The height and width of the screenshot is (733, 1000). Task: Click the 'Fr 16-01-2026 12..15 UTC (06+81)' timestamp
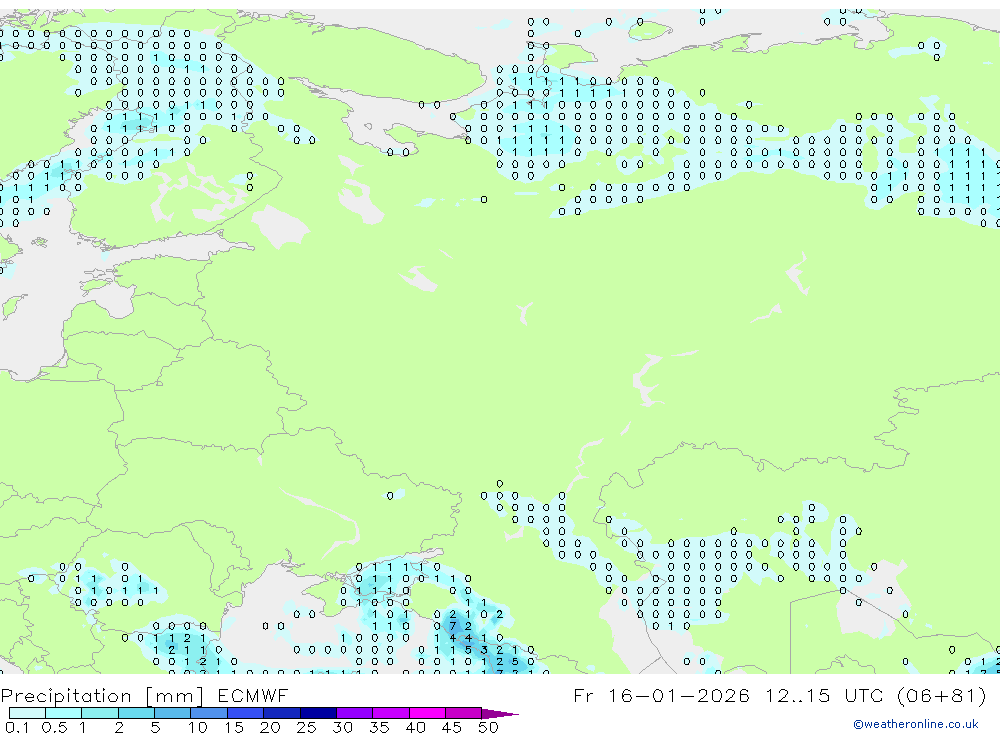[780, 695]
